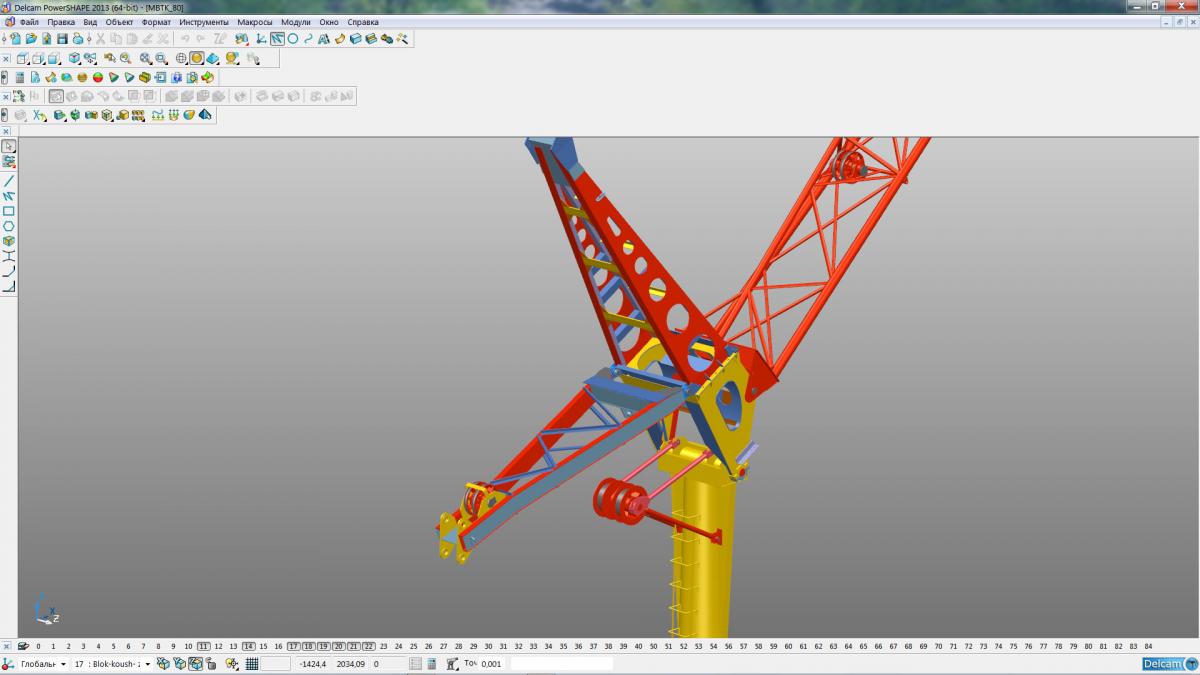Create a new model via New icon
This screenshot has width=1200, height=675.
click(16, 38)
